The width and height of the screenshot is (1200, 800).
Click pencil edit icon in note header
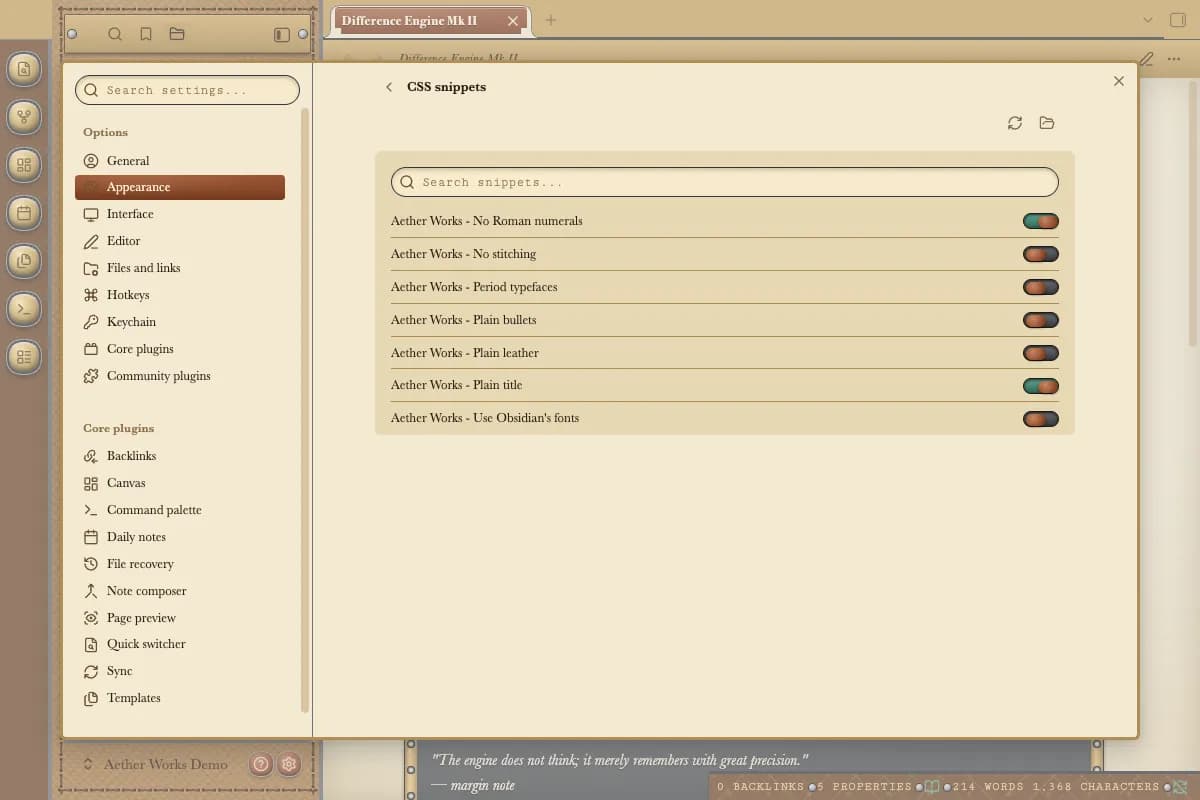(x=1146, y=59)
